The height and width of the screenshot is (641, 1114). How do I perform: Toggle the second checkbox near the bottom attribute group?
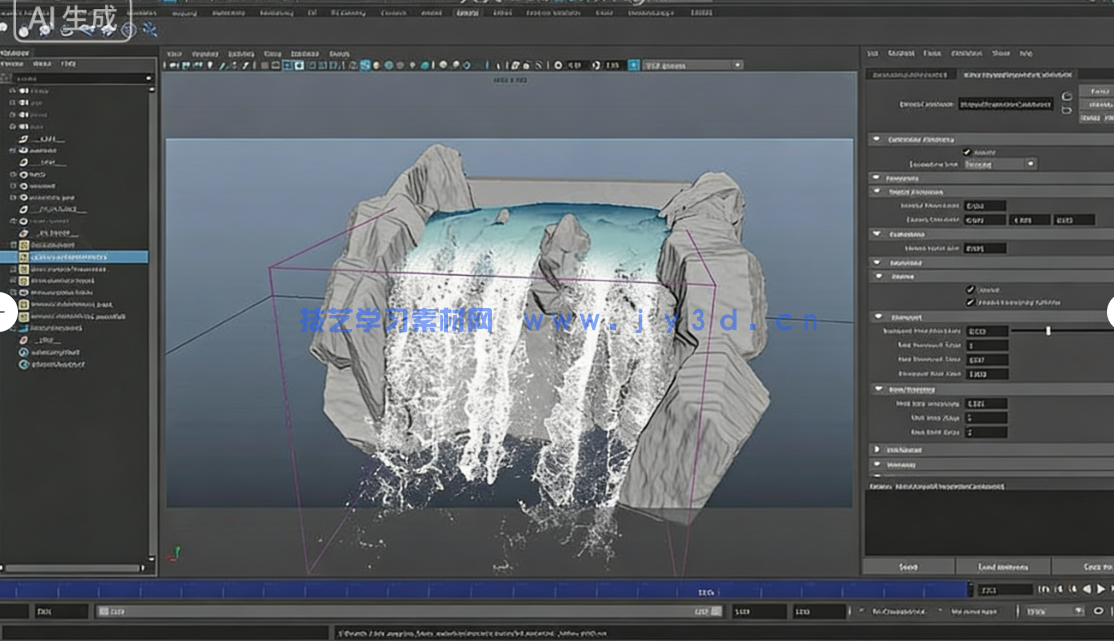point(968,301)
